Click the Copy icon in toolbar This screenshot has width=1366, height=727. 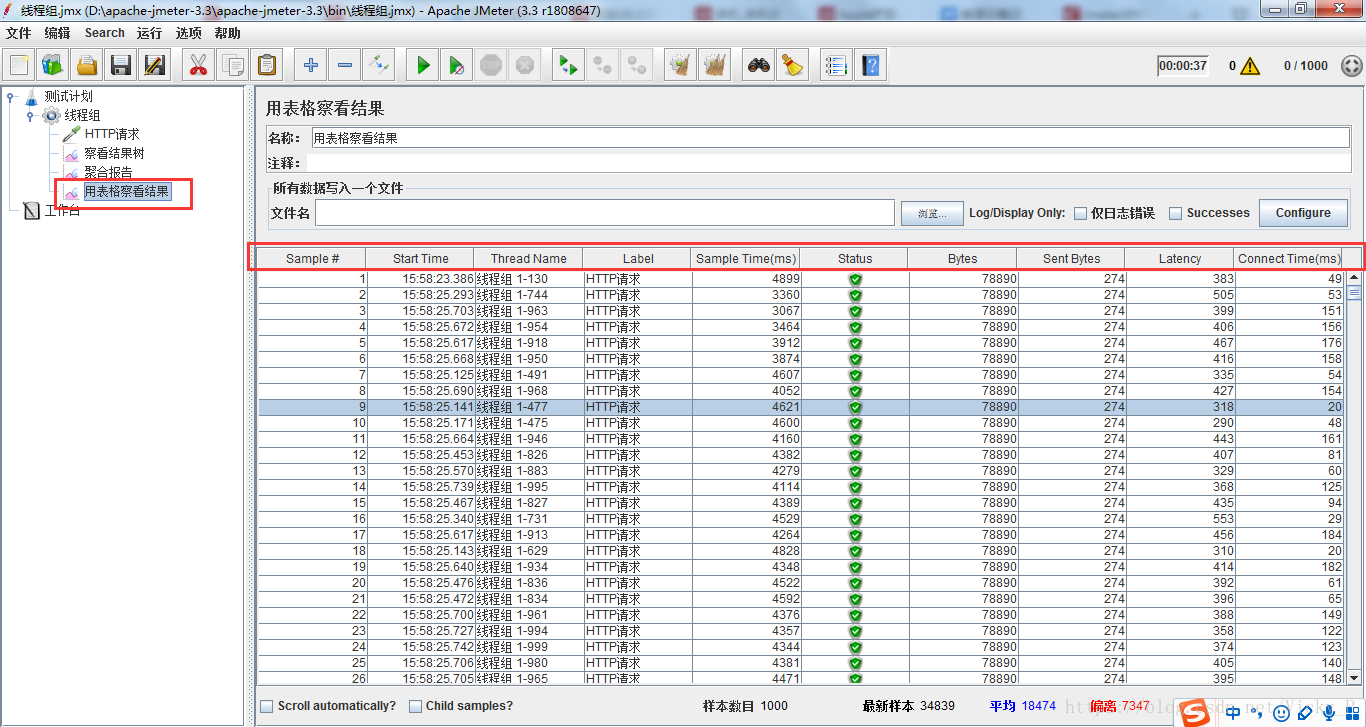coord(232,66)
